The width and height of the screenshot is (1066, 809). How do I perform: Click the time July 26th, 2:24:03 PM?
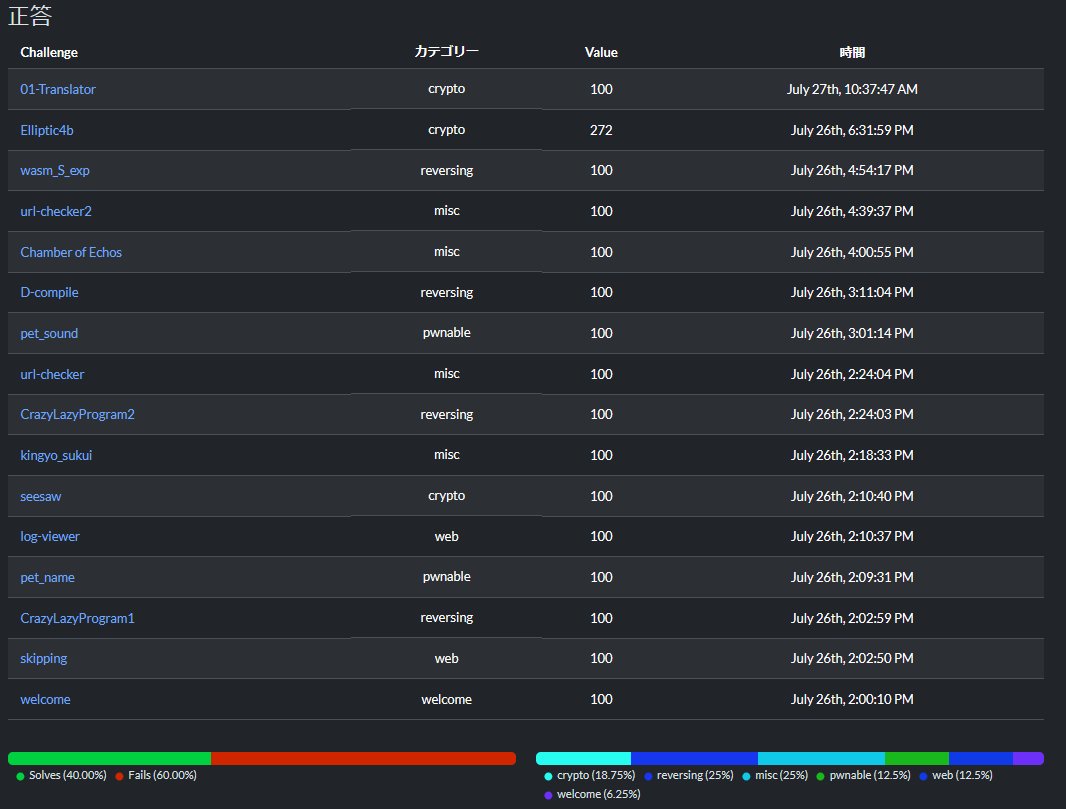click(x=852, y=415)
